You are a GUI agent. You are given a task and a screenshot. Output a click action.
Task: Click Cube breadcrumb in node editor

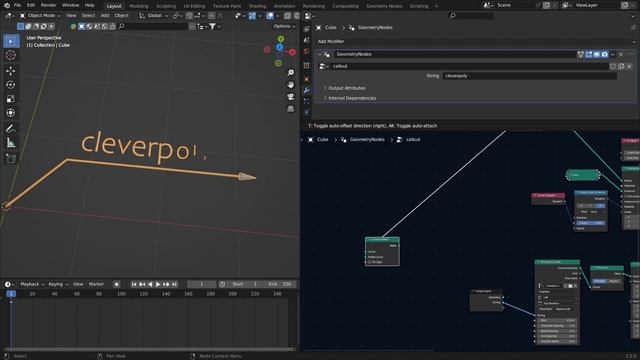point(322,140)
